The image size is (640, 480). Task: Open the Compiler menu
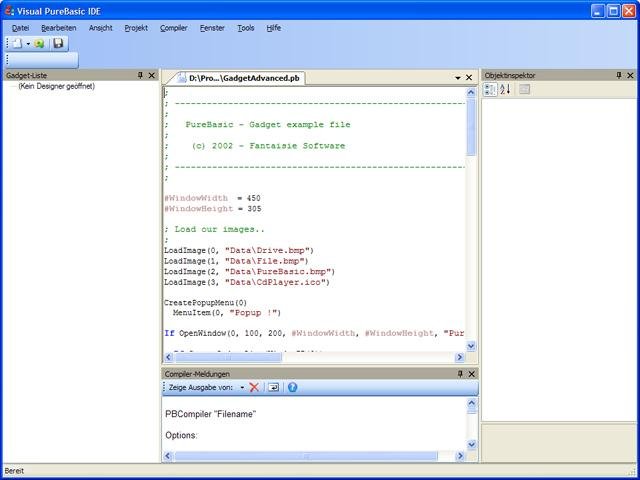click(x=173, y=28)
